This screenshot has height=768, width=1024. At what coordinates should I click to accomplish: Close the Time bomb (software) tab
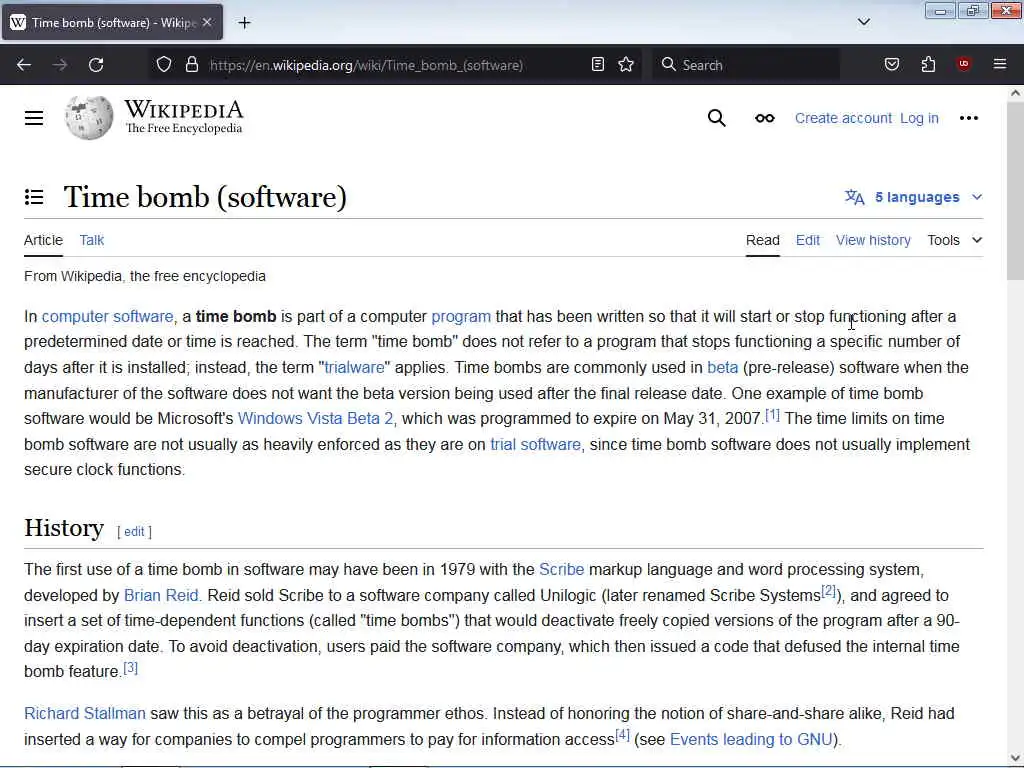click(207, 22)
